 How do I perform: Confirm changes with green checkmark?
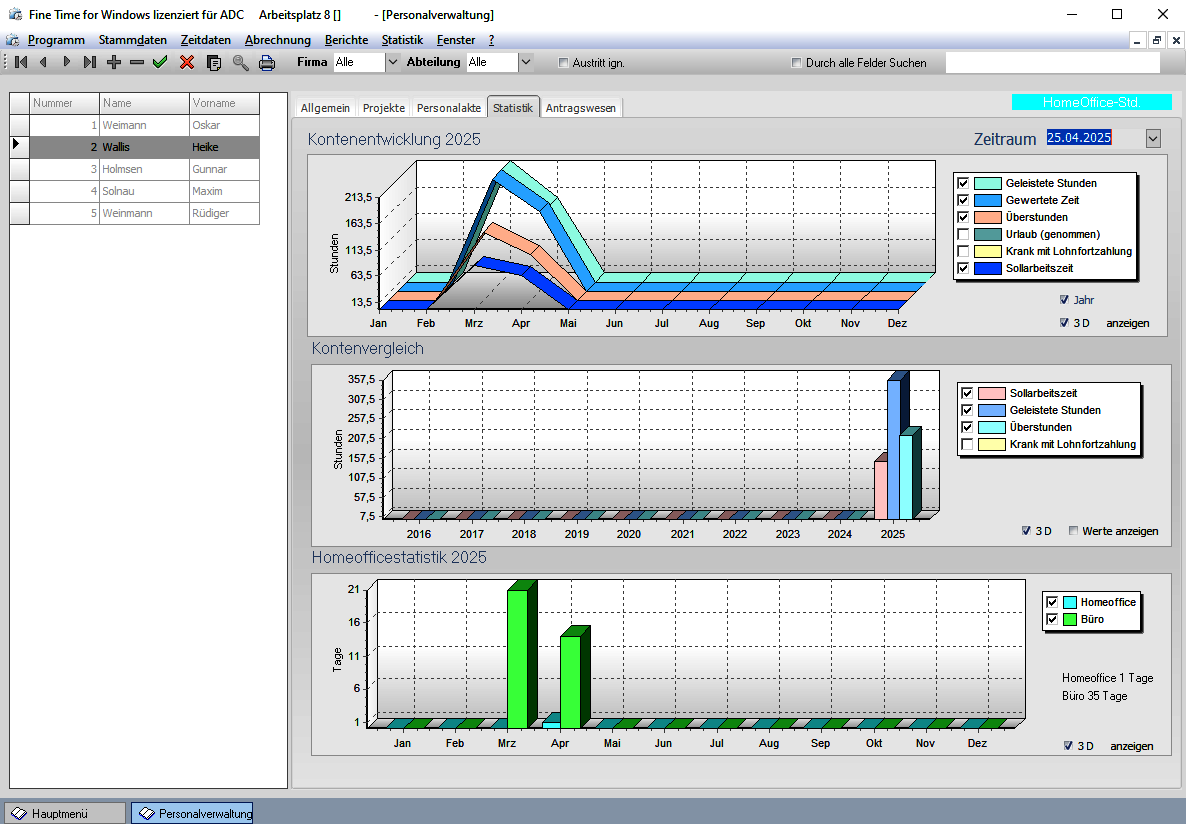(x=160, y=62)
